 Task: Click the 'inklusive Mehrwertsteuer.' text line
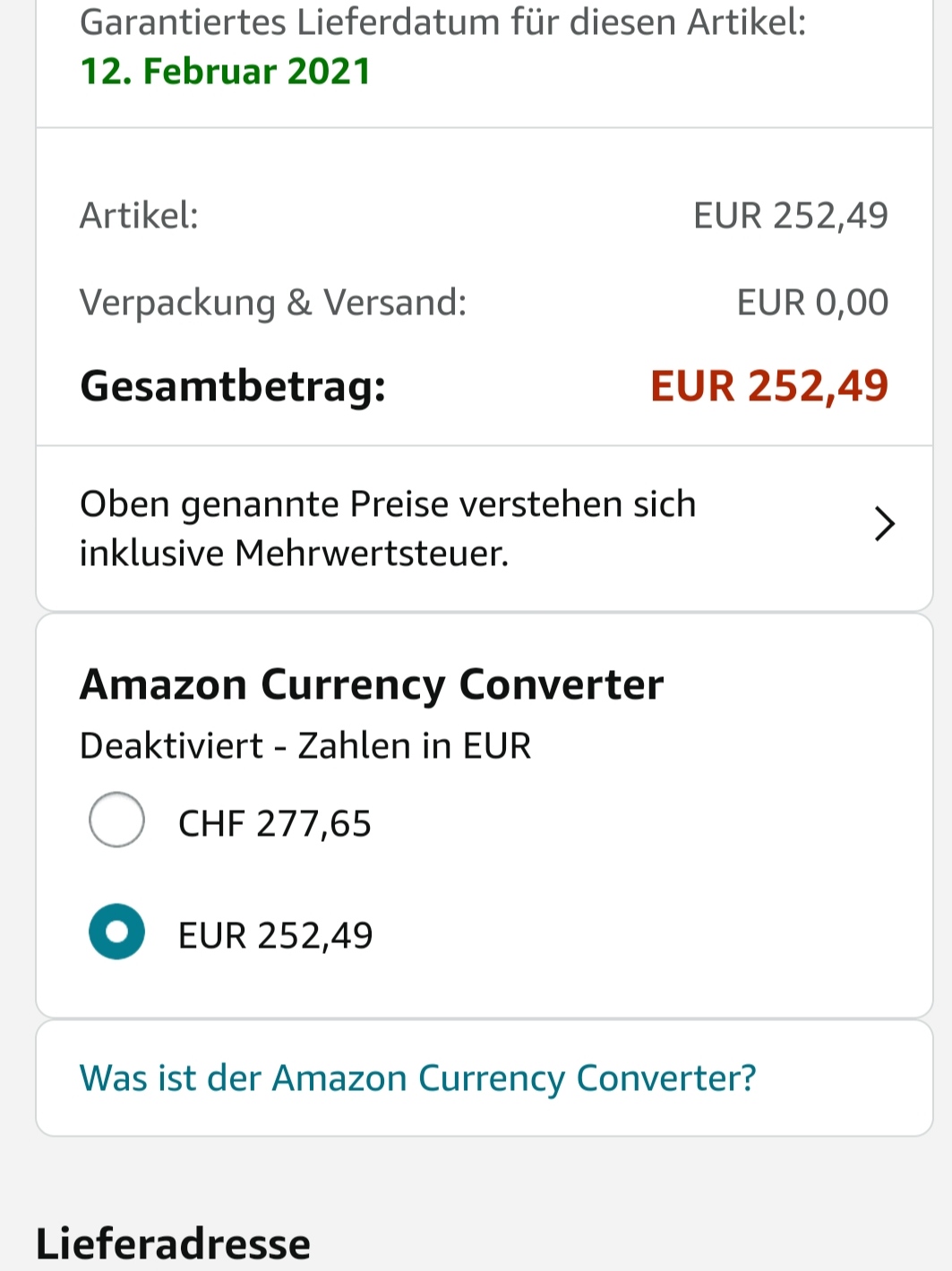[x=294, y=554]
